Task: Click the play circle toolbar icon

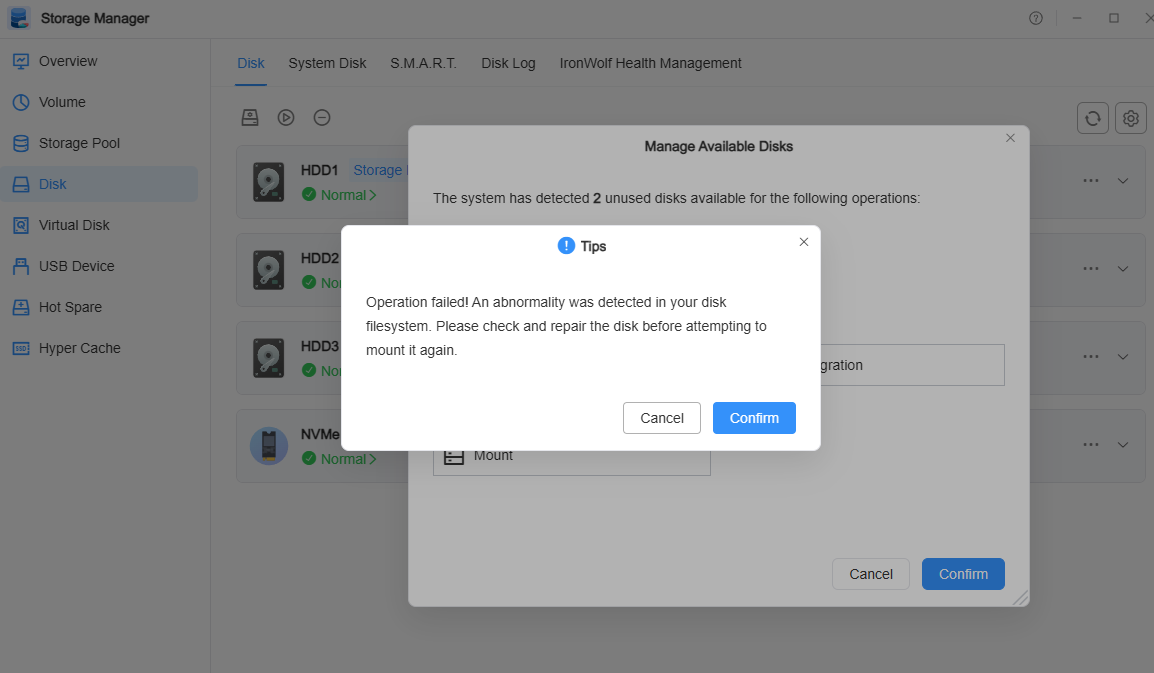Action: tap(286, 118)
